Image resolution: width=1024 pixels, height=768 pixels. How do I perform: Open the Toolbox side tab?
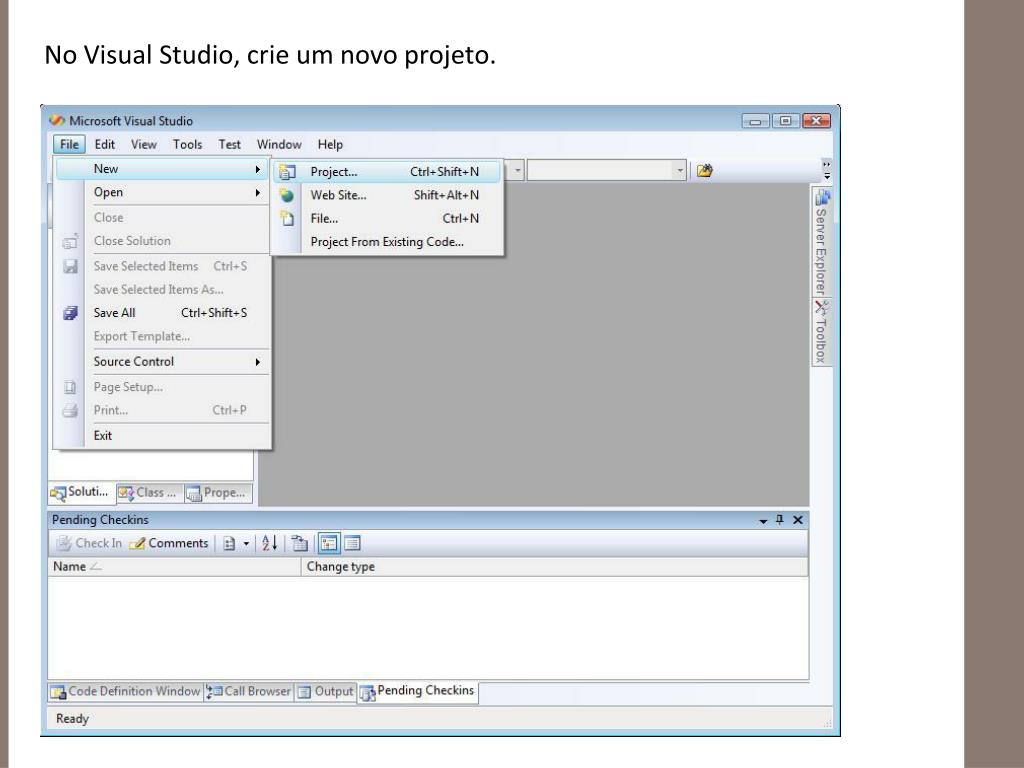(x=821, y=332)
